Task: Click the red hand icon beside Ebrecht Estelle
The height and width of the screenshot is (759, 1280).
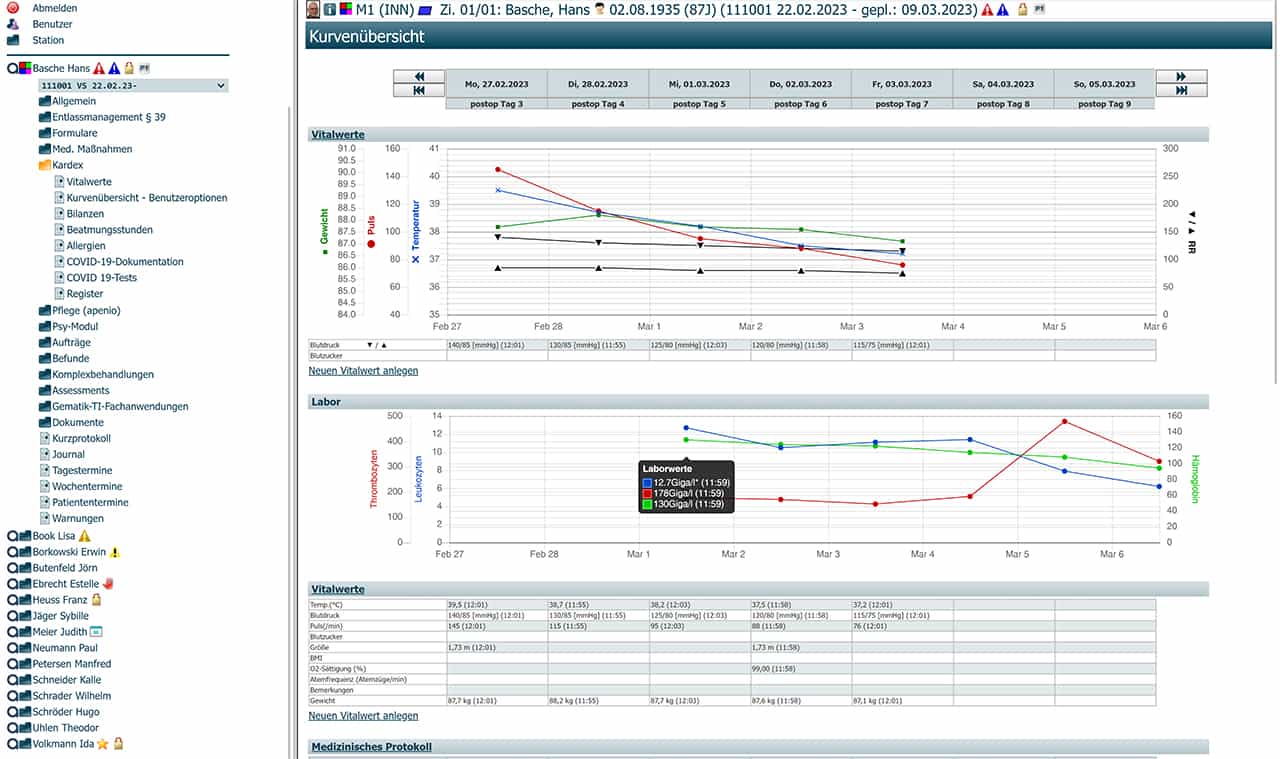Action: coord(108,584)
